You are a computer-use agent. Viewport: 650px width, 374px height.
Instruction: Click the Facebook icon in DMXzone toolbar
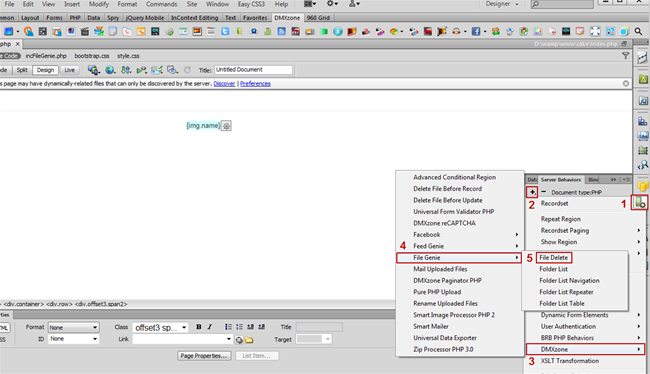pos(476,32)
